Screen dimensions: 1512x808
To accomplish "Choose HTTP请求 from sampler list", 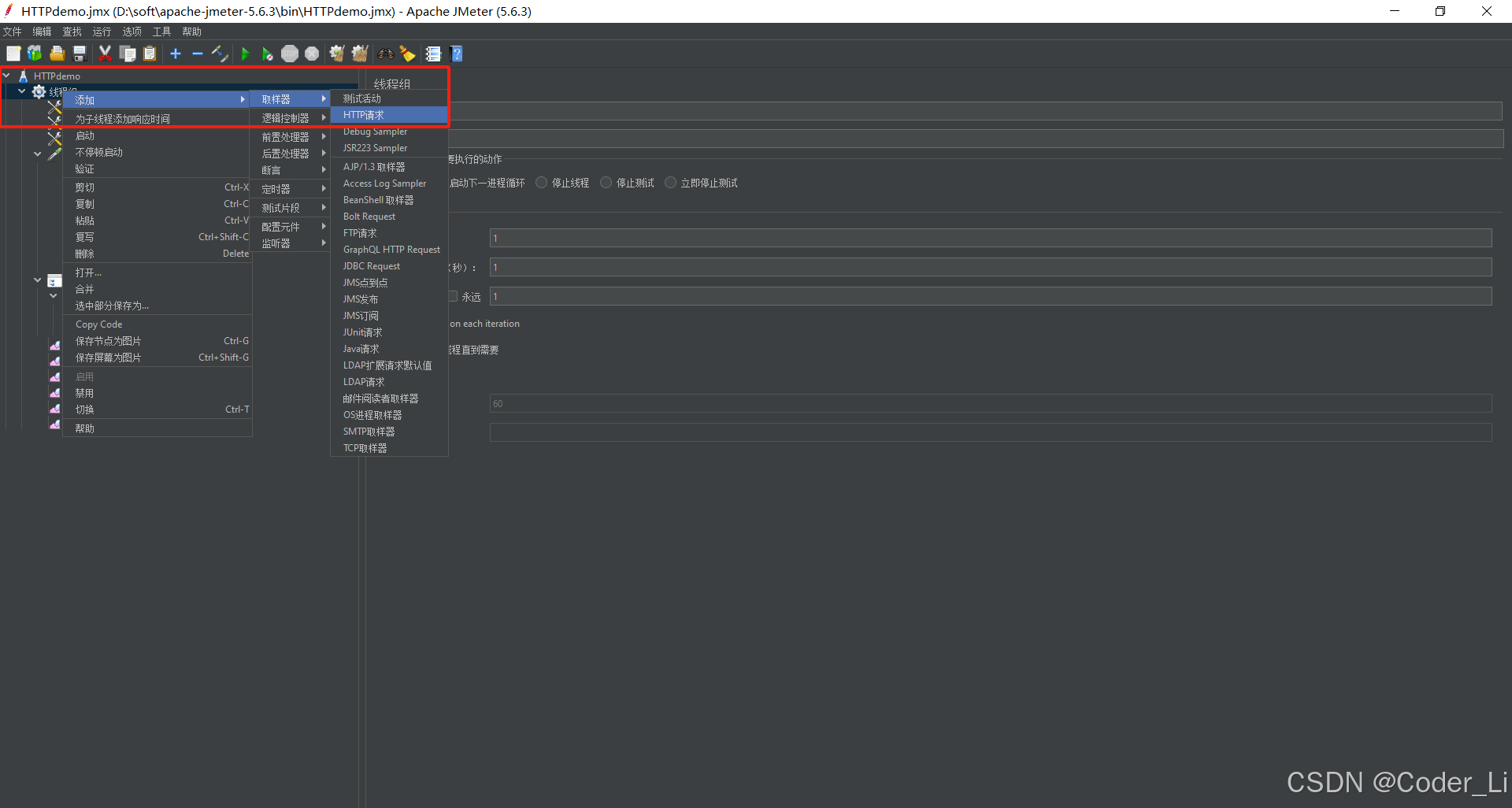I will pos(389,115).
